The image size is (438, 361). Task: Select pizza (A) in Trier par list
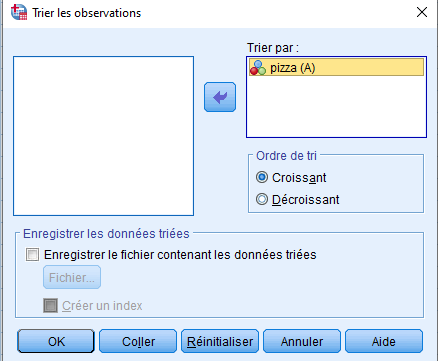point(336,67)
